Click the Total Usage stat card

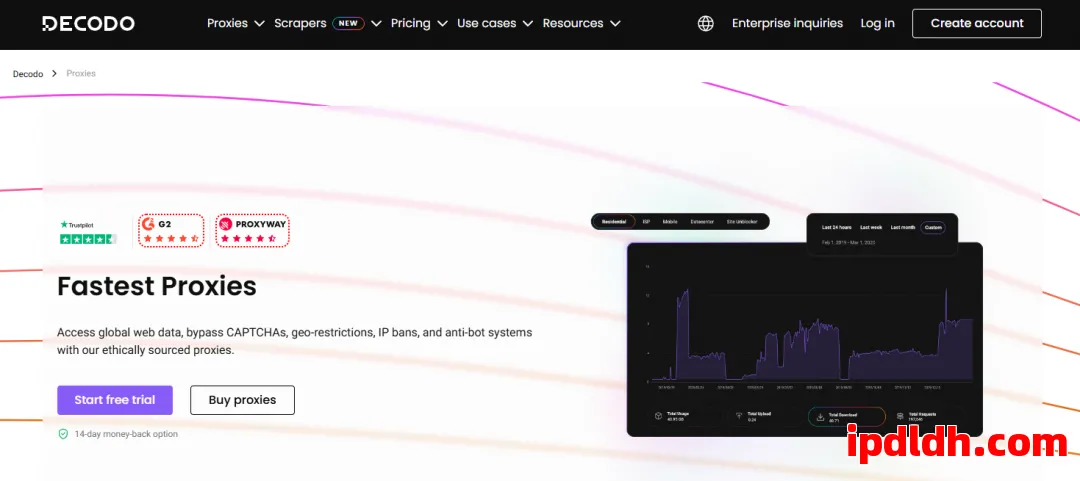coord(684,416)
